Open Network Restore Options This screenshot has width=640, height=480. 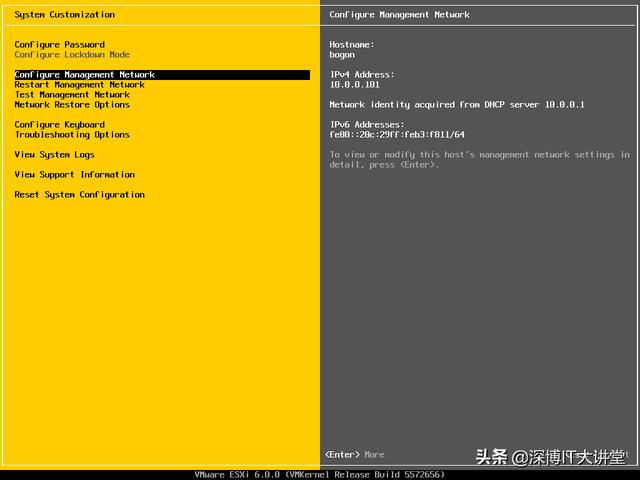[x=72, y=104]
